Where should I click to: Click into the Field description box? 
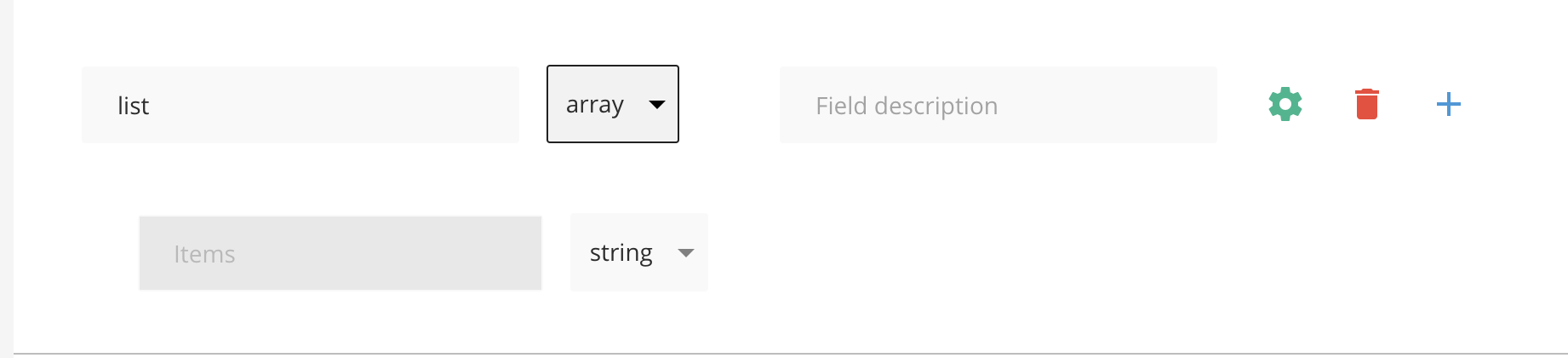tap(998, 105)
